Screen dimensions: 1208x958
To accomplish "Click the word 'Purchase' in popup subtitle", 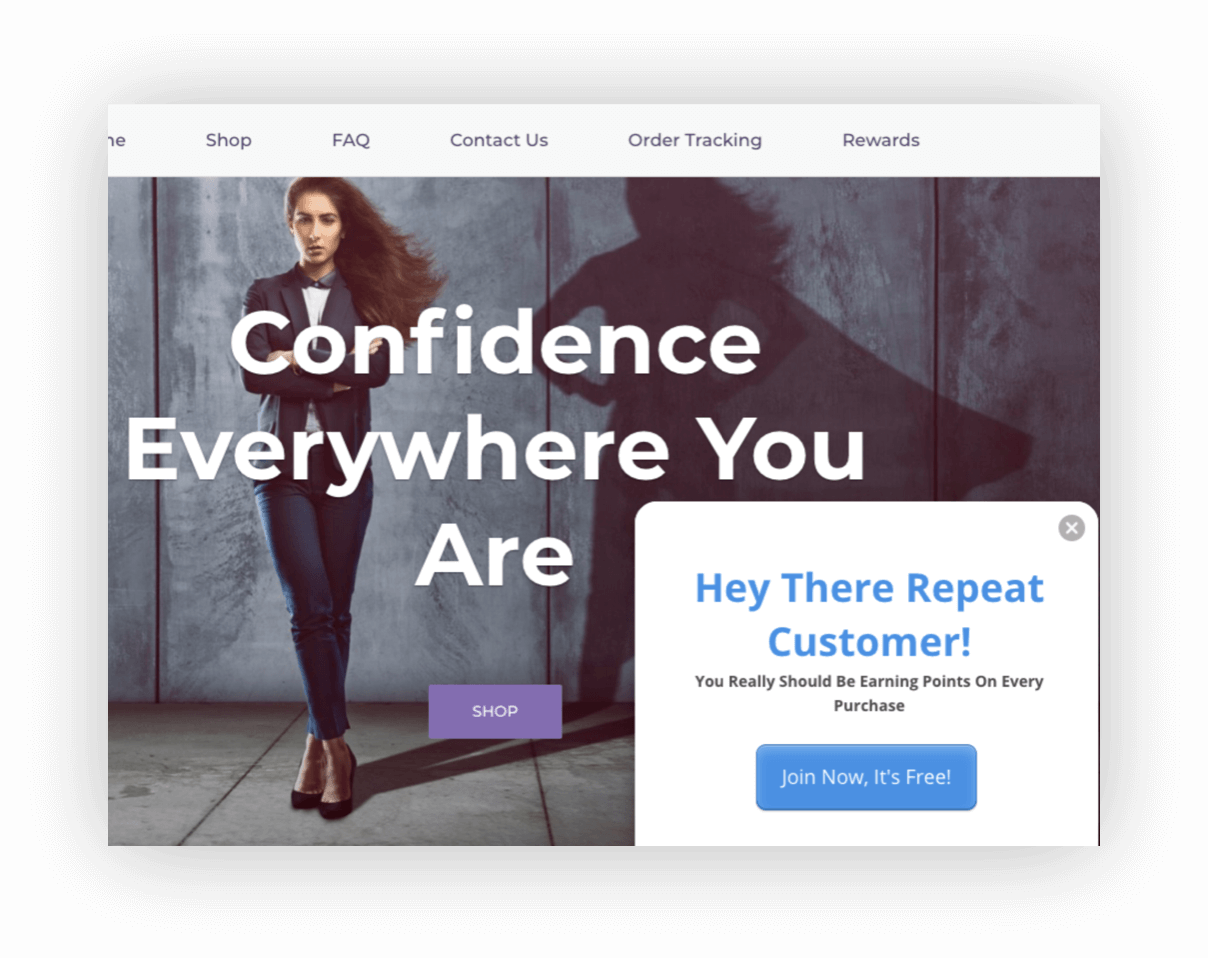I will click(x=869, y=705).
